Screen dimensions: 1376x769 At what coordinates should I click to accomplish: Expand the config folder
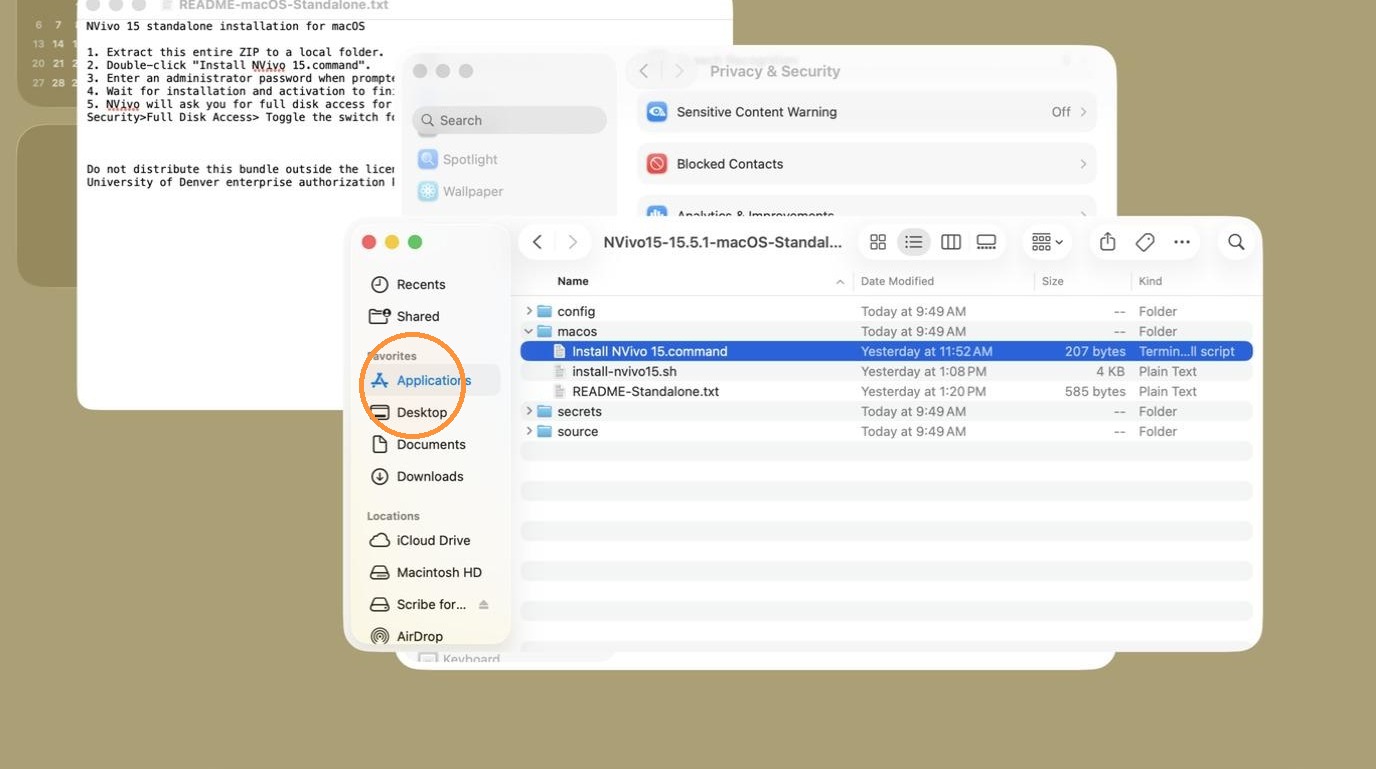(529, 311)
